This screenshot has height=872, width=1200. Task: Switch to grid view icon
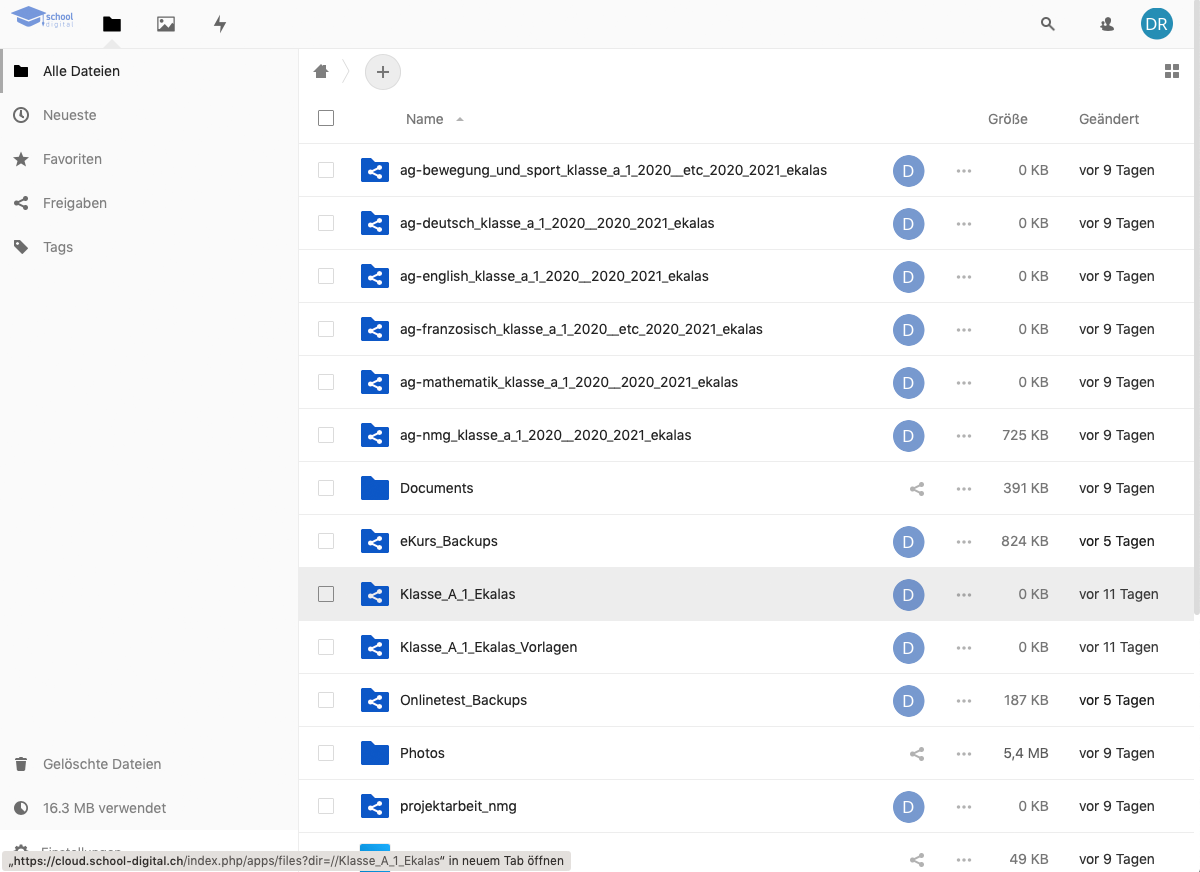1172,71
